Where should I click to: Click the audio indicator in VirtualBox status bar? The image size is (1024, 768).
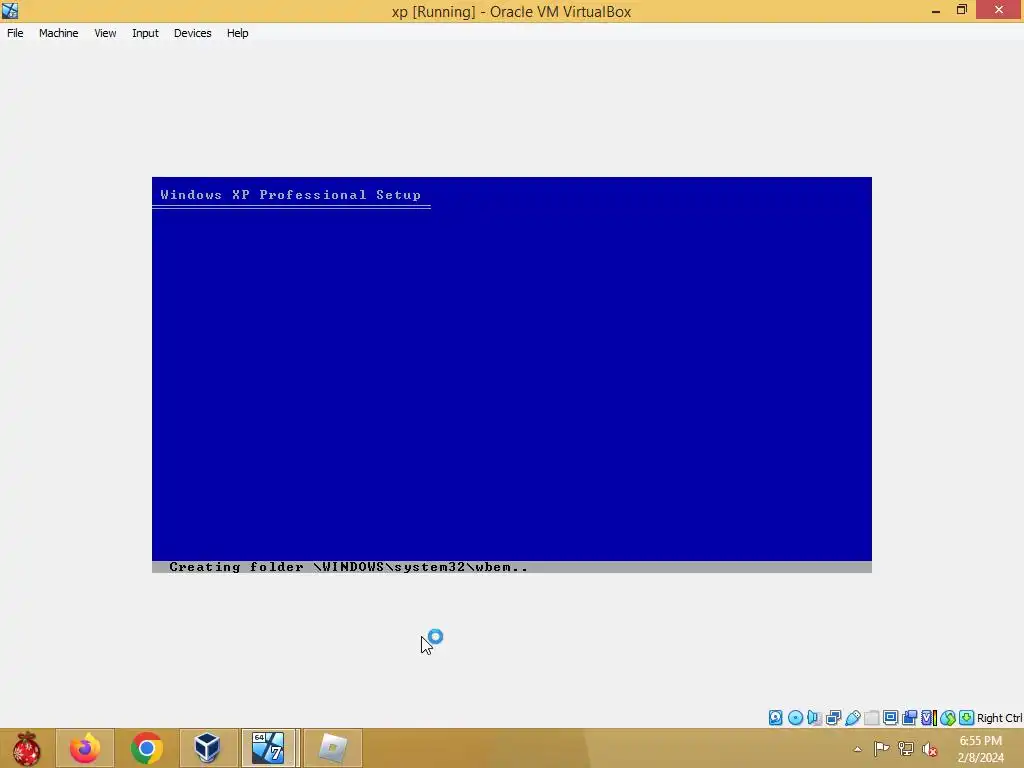pyautogui.click(x=814, y=718)
